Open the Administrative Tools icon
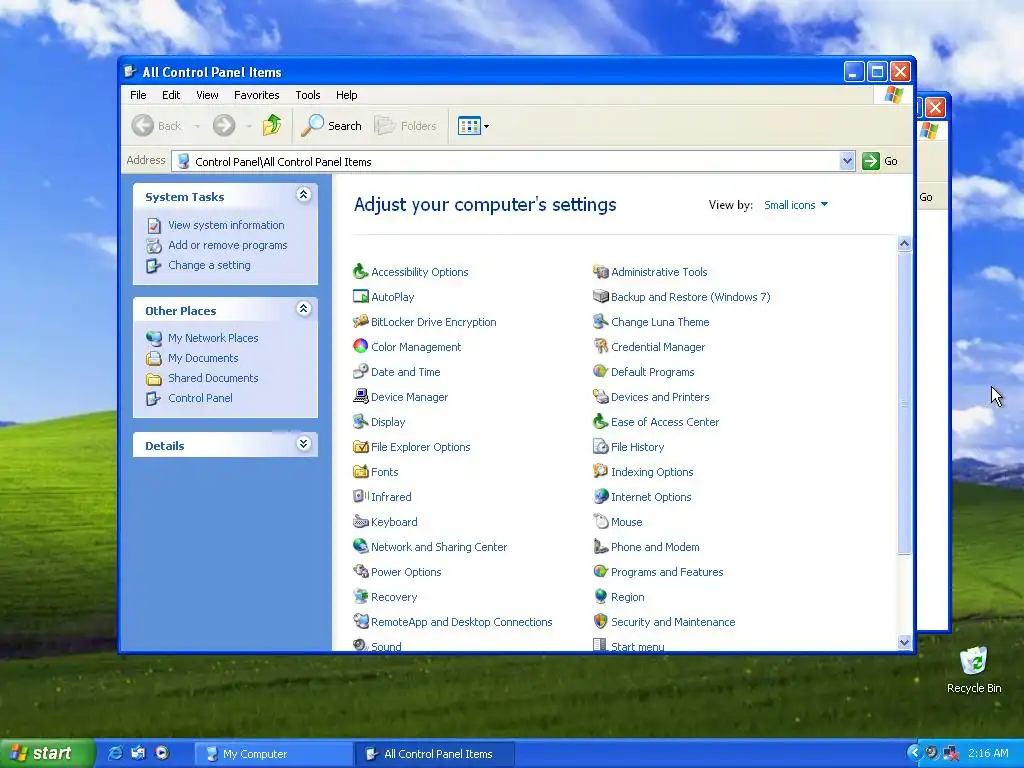The height and width of the screenshot is (768, 1024). point(600,272)
